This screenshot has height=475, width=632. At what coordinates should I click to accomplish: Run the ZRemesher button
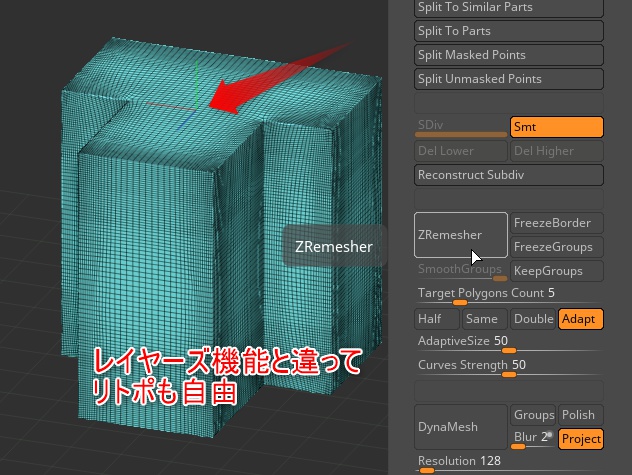[x=461, y=235]
